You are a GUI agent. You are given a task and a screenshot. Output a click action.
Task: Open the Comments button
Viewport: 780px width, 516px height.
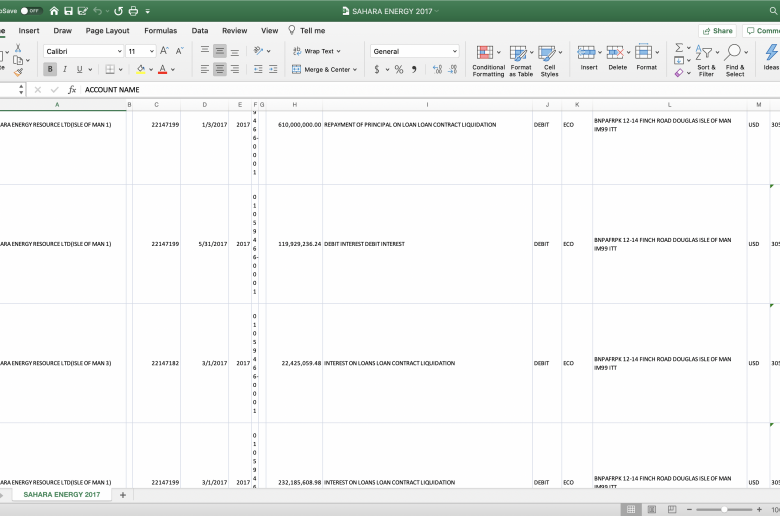click(x=762, y=30)
